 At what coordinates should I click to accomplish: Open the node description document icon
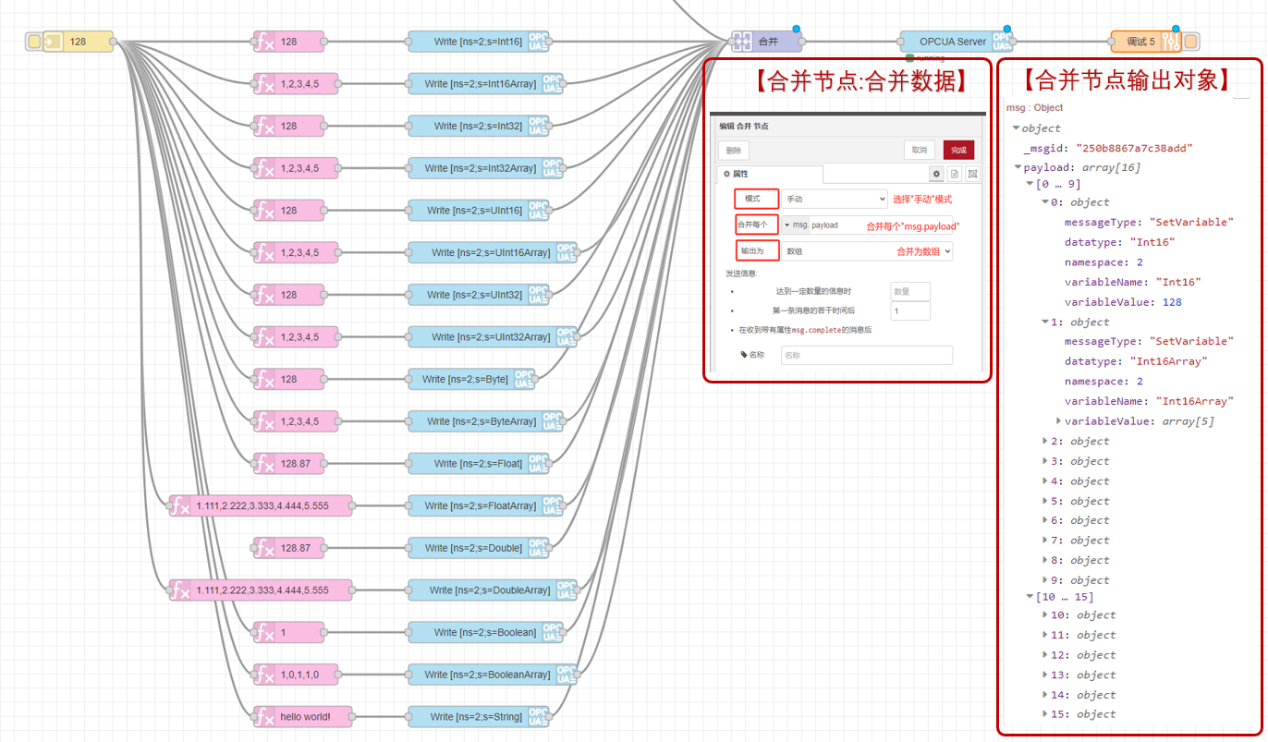[955, 174]
